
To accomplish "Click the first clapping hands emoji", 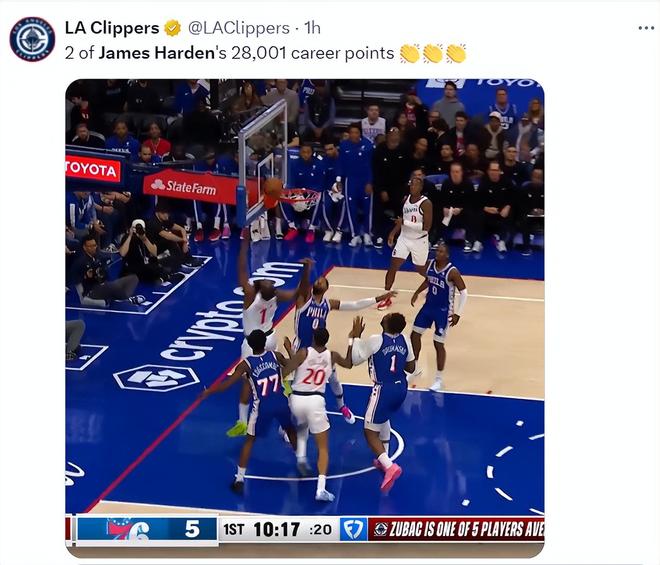I will (410, 53).
